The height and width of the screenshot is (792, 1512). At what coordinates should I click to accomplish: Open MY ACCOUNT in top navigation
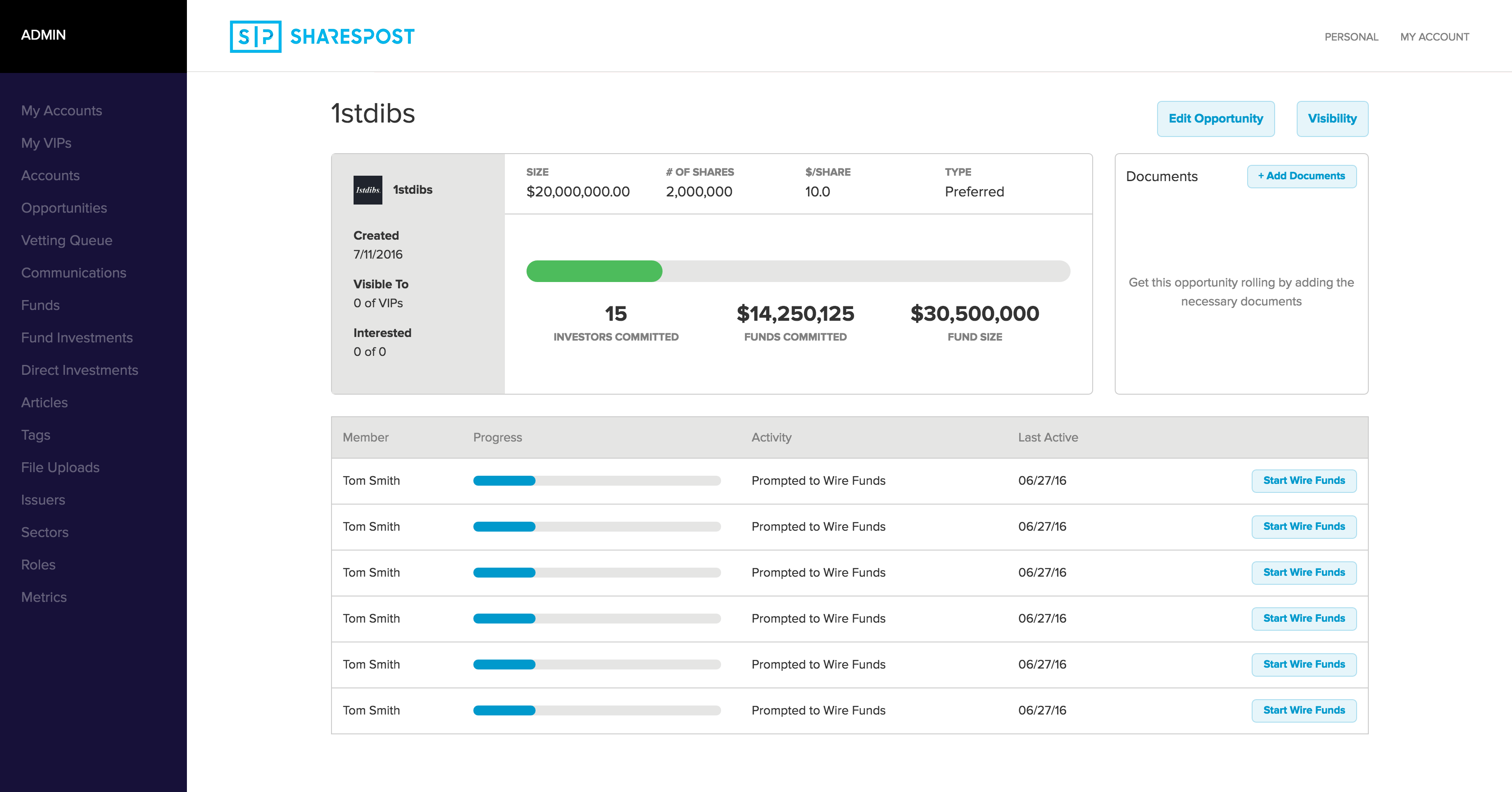[1435, 37]
